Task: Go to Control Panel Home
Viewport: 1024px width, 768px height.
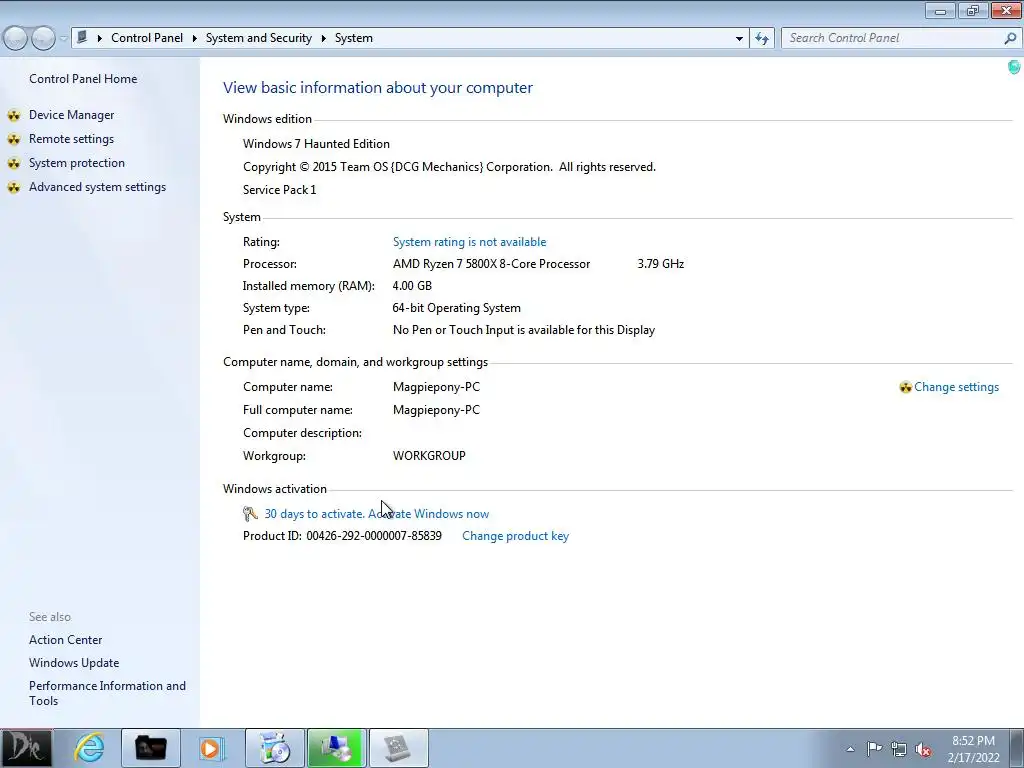Action: 83,79
